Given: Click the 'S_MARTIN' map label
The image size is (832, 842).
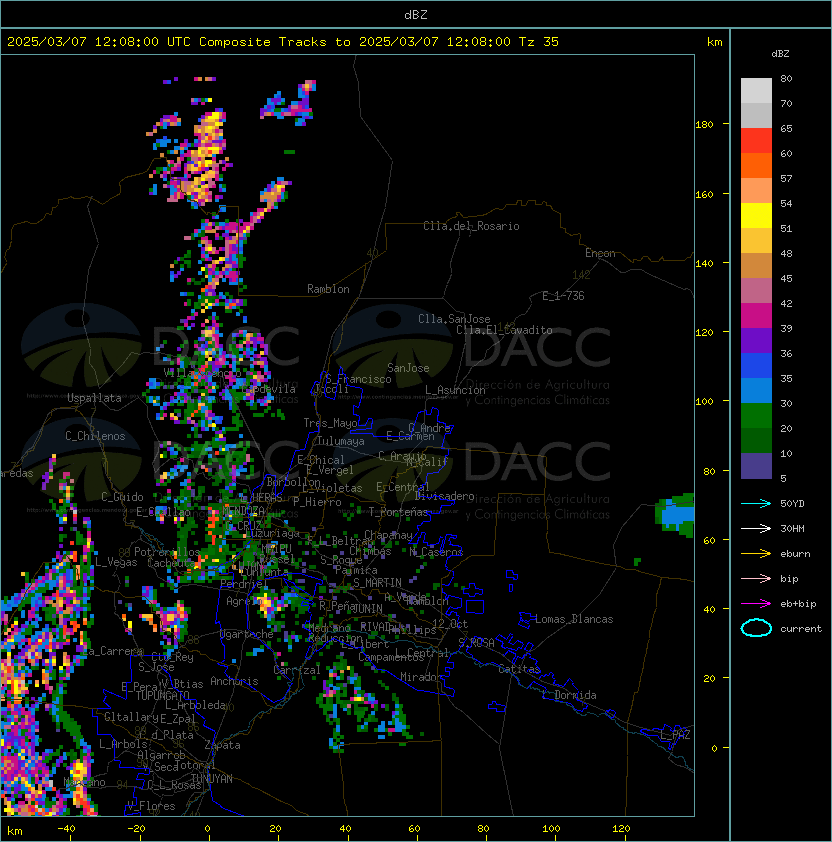Looking at the screenshot, I should (x=377, y=583).
